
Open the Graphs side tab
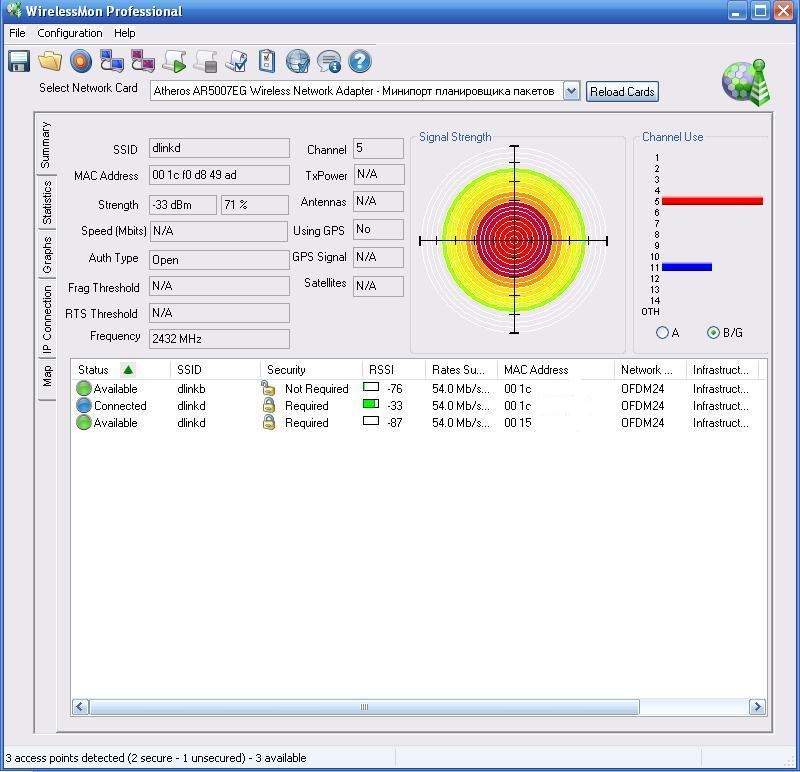[x=47, y=255]
